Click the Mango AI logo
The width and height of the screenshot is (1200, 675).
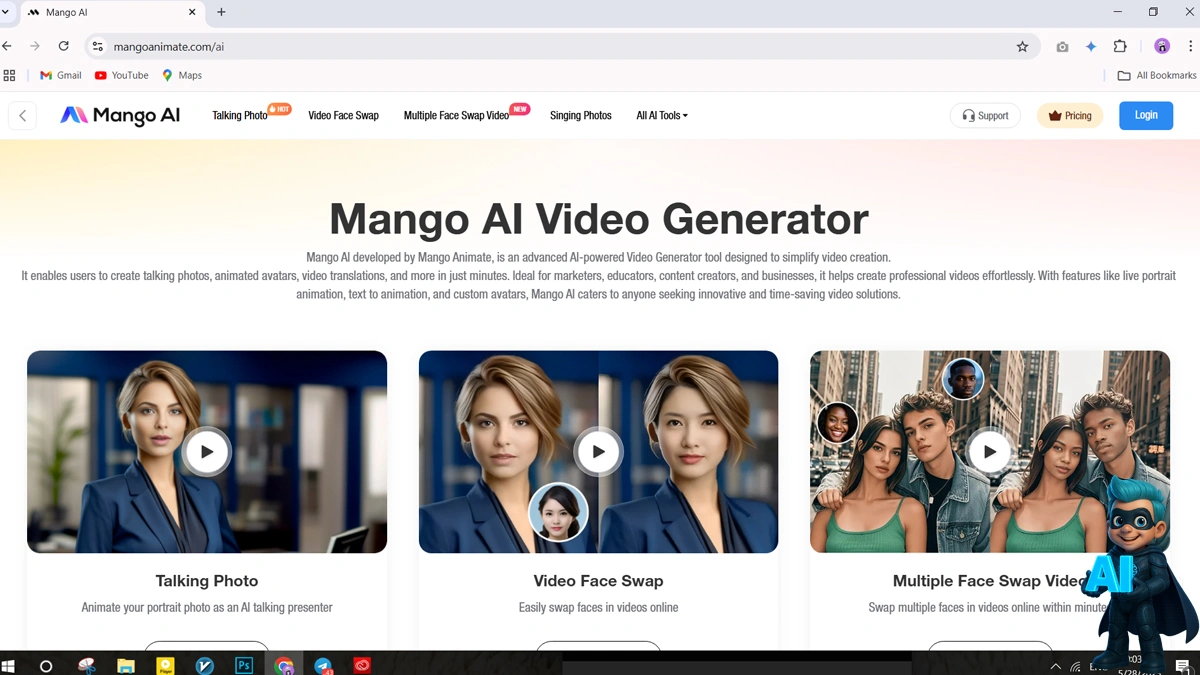(x=120, y=115)
